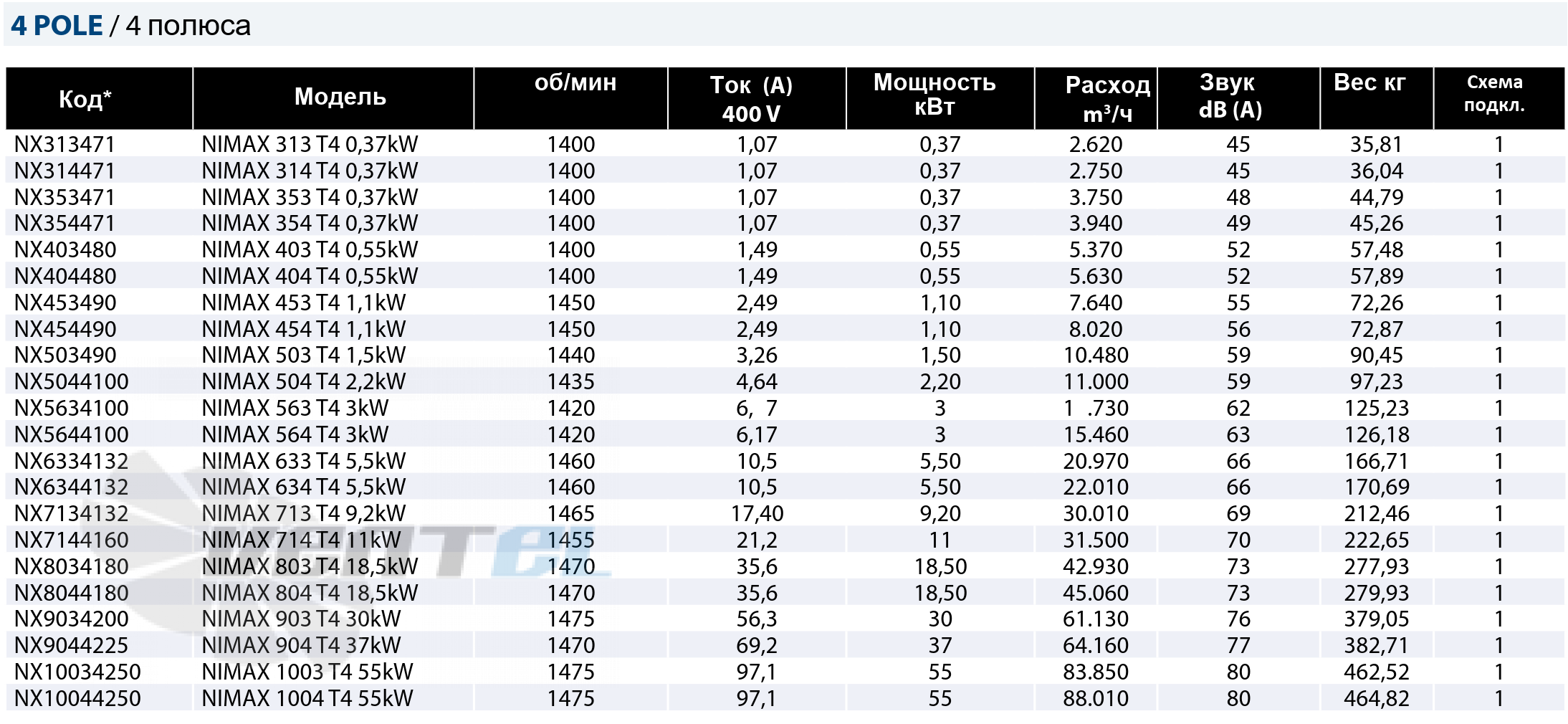Click model 'NIMAX 453 T4 1,1kW'
Screen dimensions: 1568x724
(x=304, y=303)
